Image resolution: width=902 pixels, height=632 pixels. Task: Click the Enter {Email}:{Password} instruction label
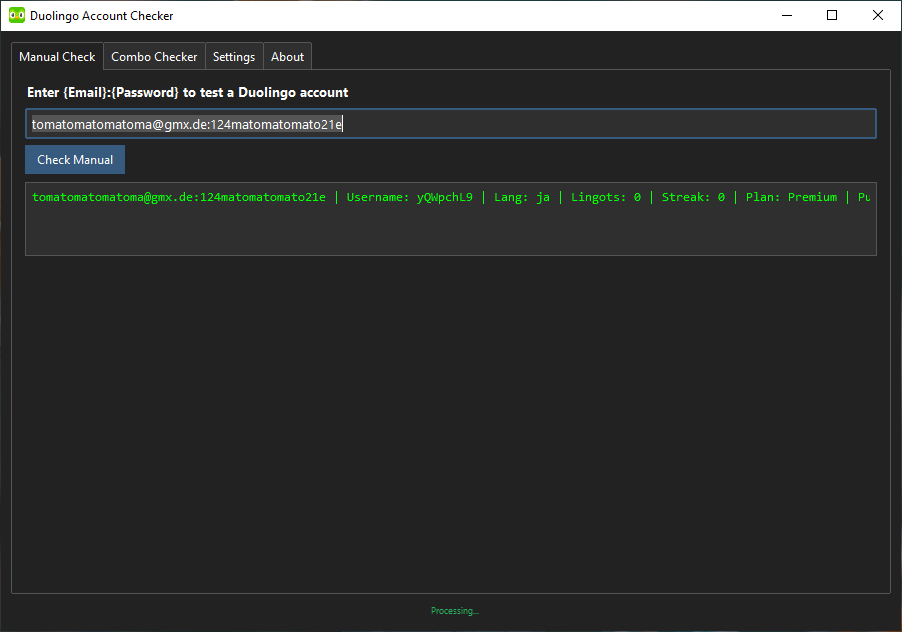pos(188,93)
